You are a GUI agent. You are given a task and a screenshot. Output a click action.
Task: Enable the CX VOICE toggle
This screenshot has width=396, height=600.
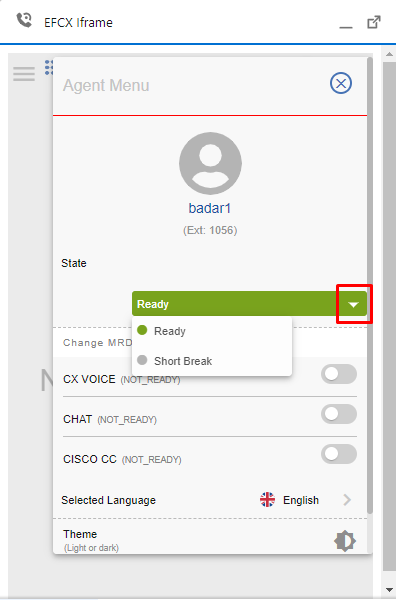click(339, 374)
